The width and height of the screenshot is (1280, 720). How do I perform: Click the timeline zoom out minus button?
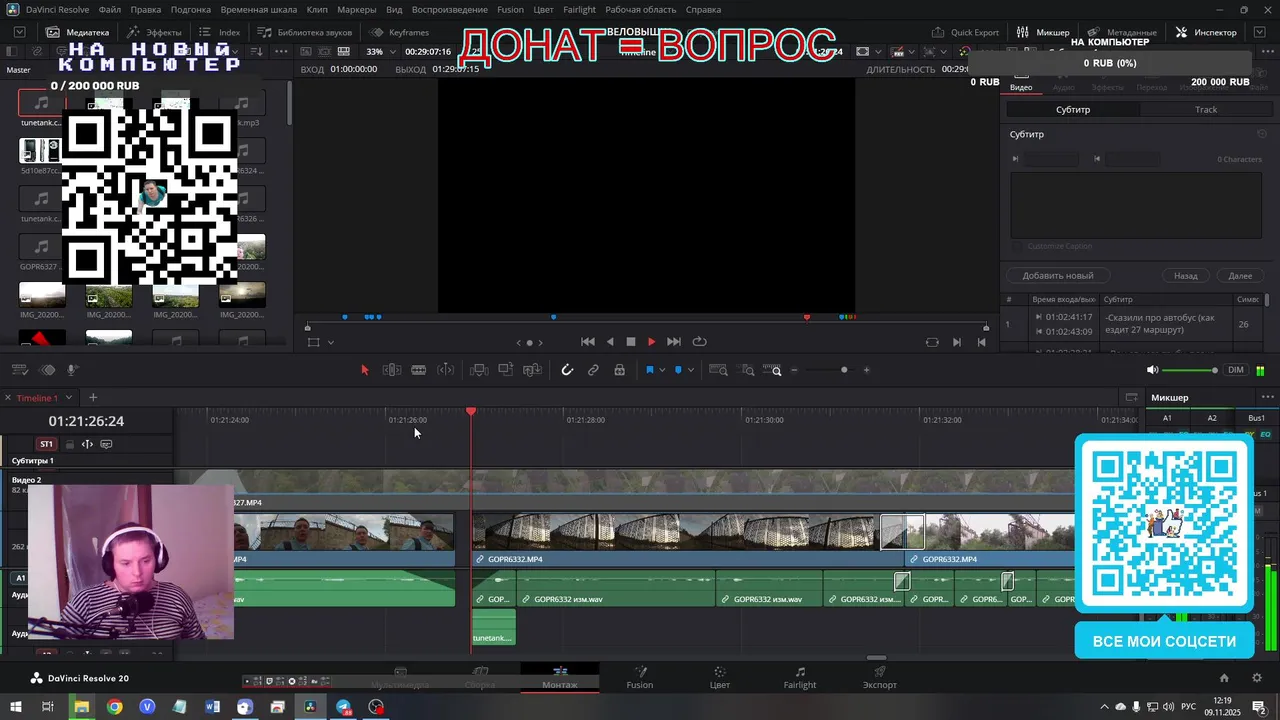point(795,370)
